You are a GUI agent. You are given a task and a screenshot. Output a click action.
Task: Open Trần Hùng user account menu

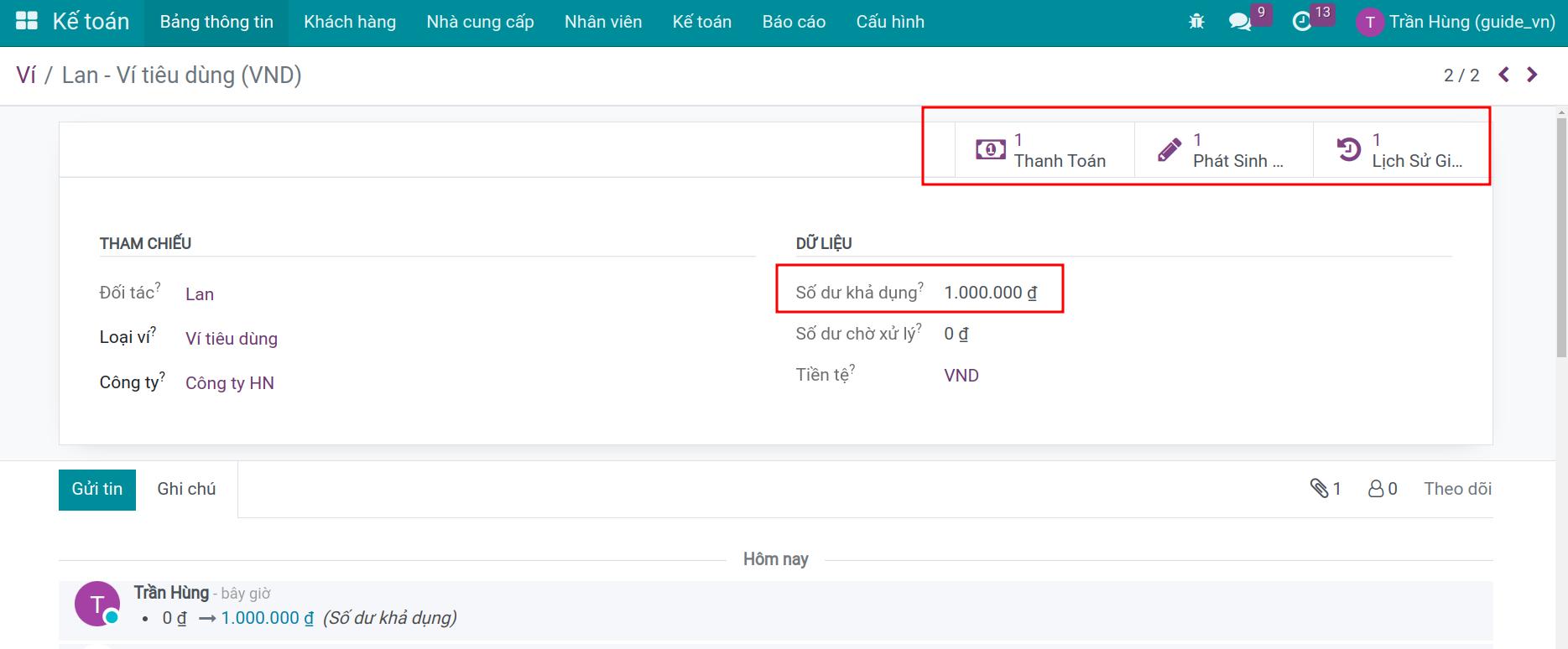coord(1456,22)
